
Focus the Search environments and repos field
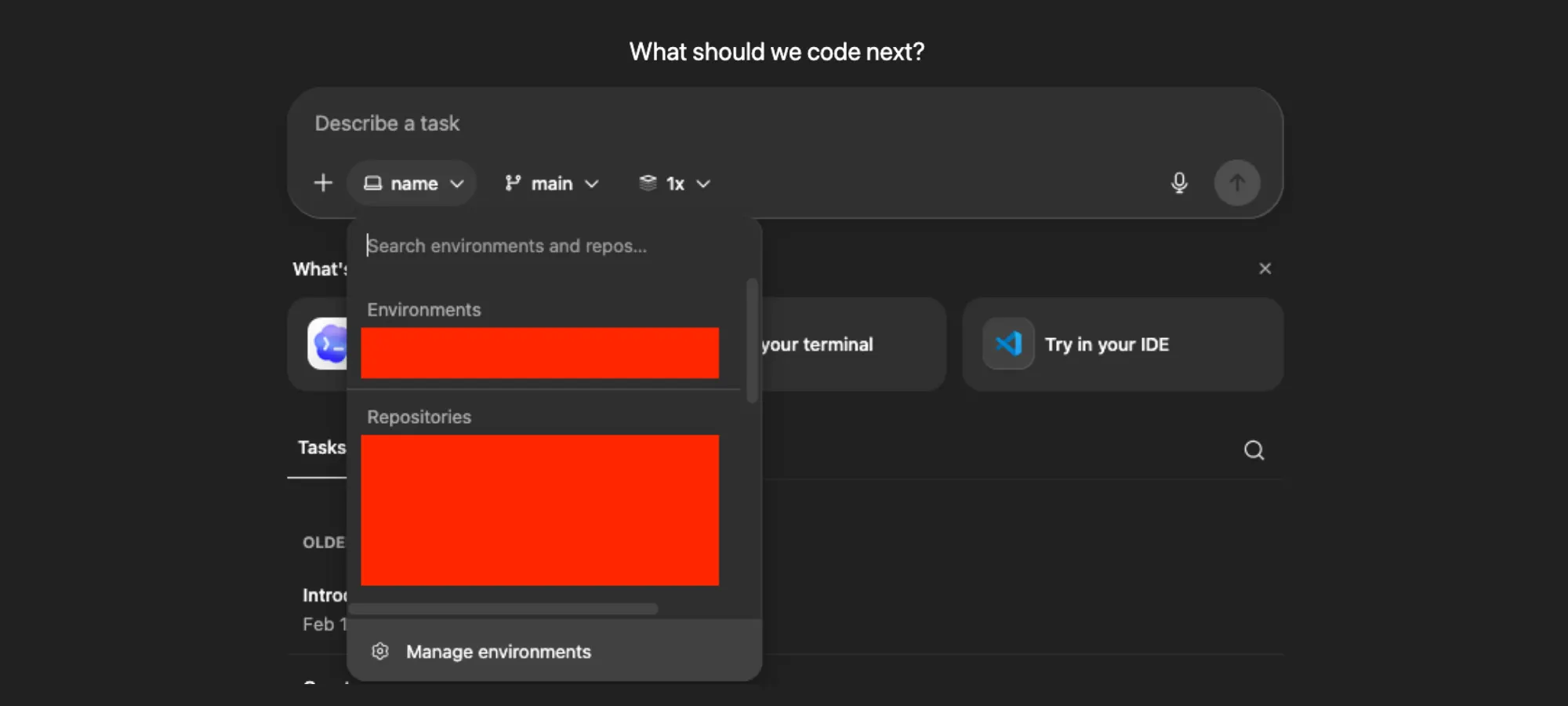coord(553,246)
